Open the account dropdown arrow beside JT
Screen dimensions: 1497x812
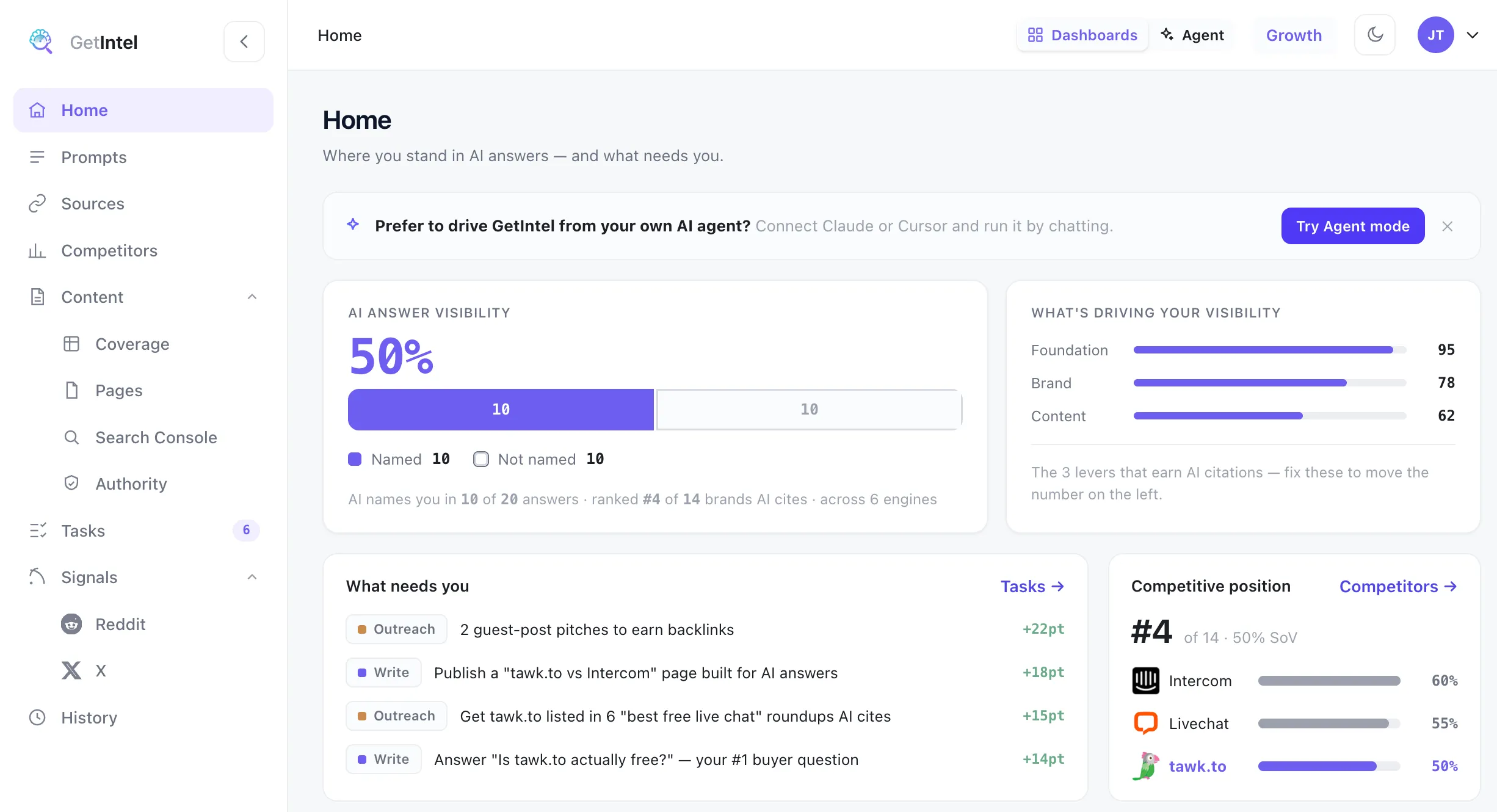click(x=1473, y=35)
